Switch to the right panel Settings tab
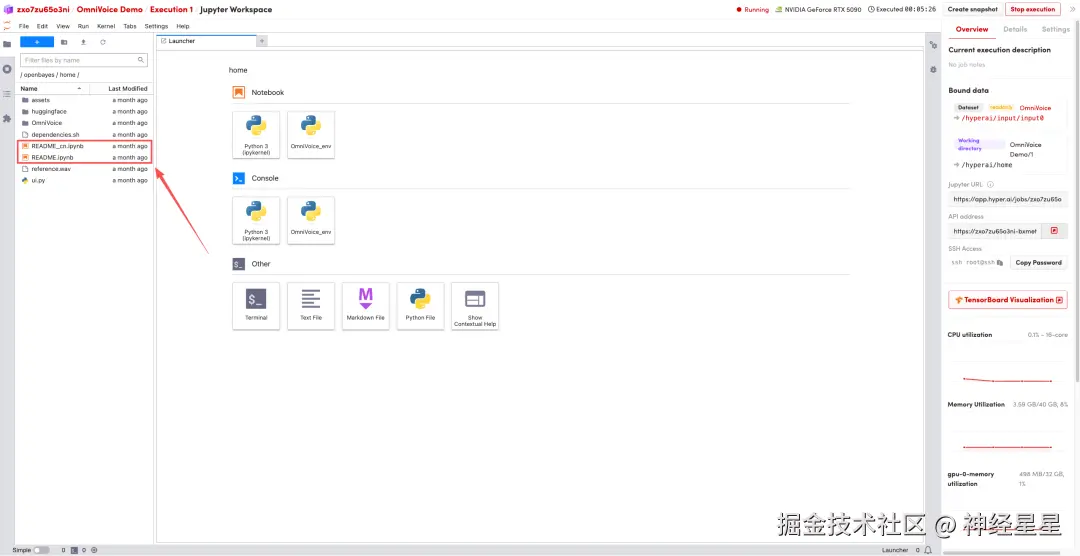This screenshot has height=556, width=1080. 1055,29
